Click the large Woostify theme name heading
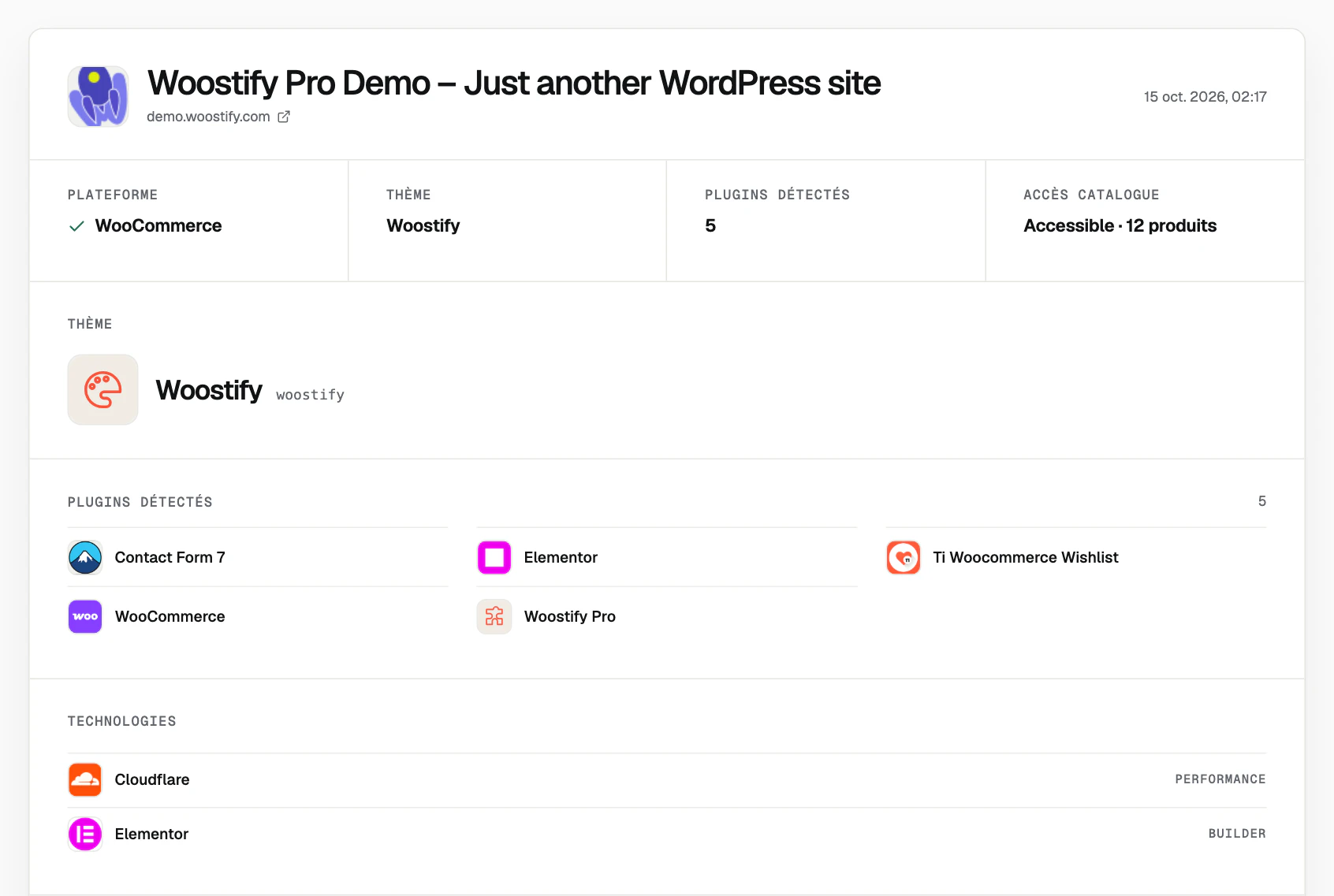 pos(209,390)
